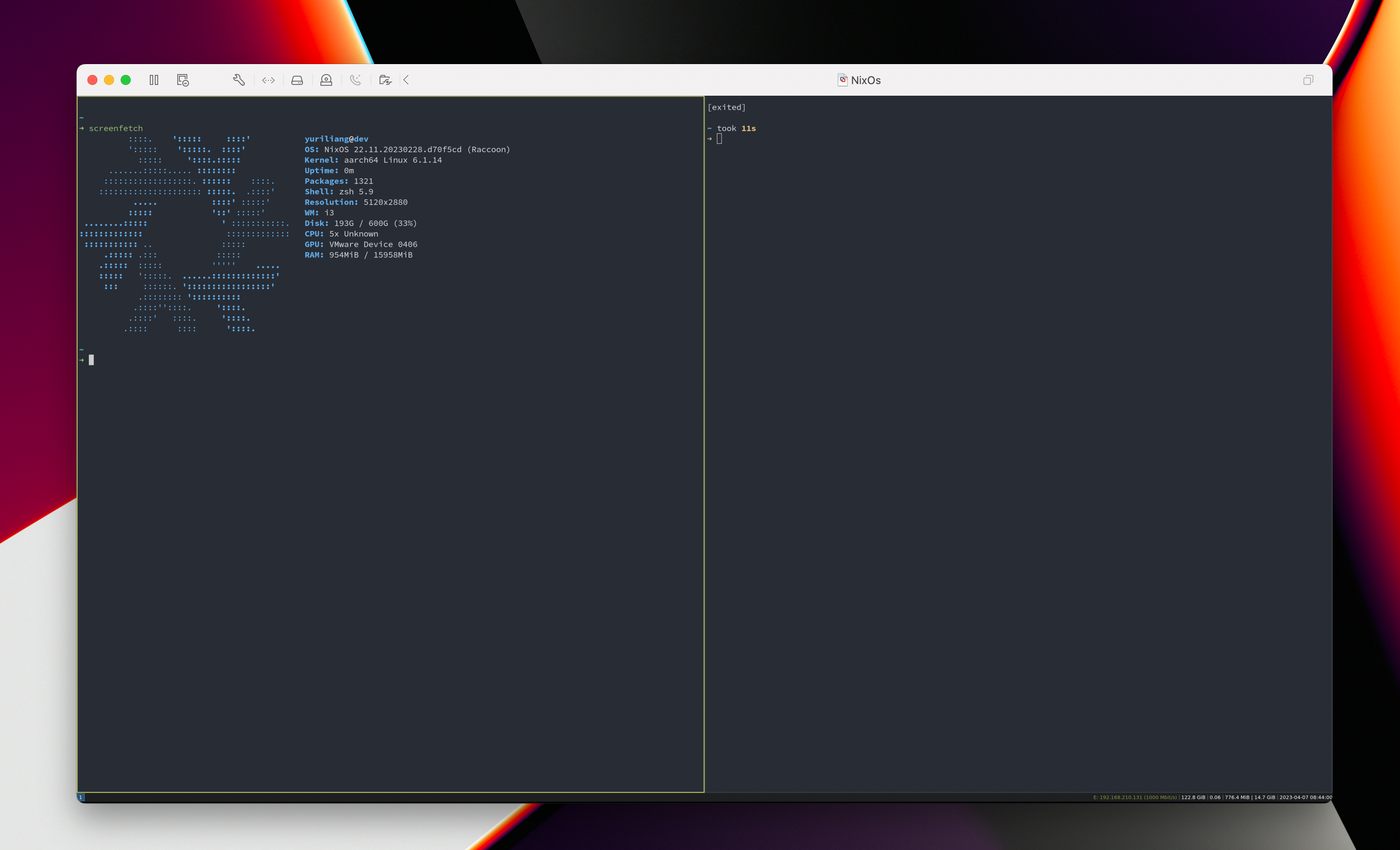Open the shared folders icon

(385, 80)
